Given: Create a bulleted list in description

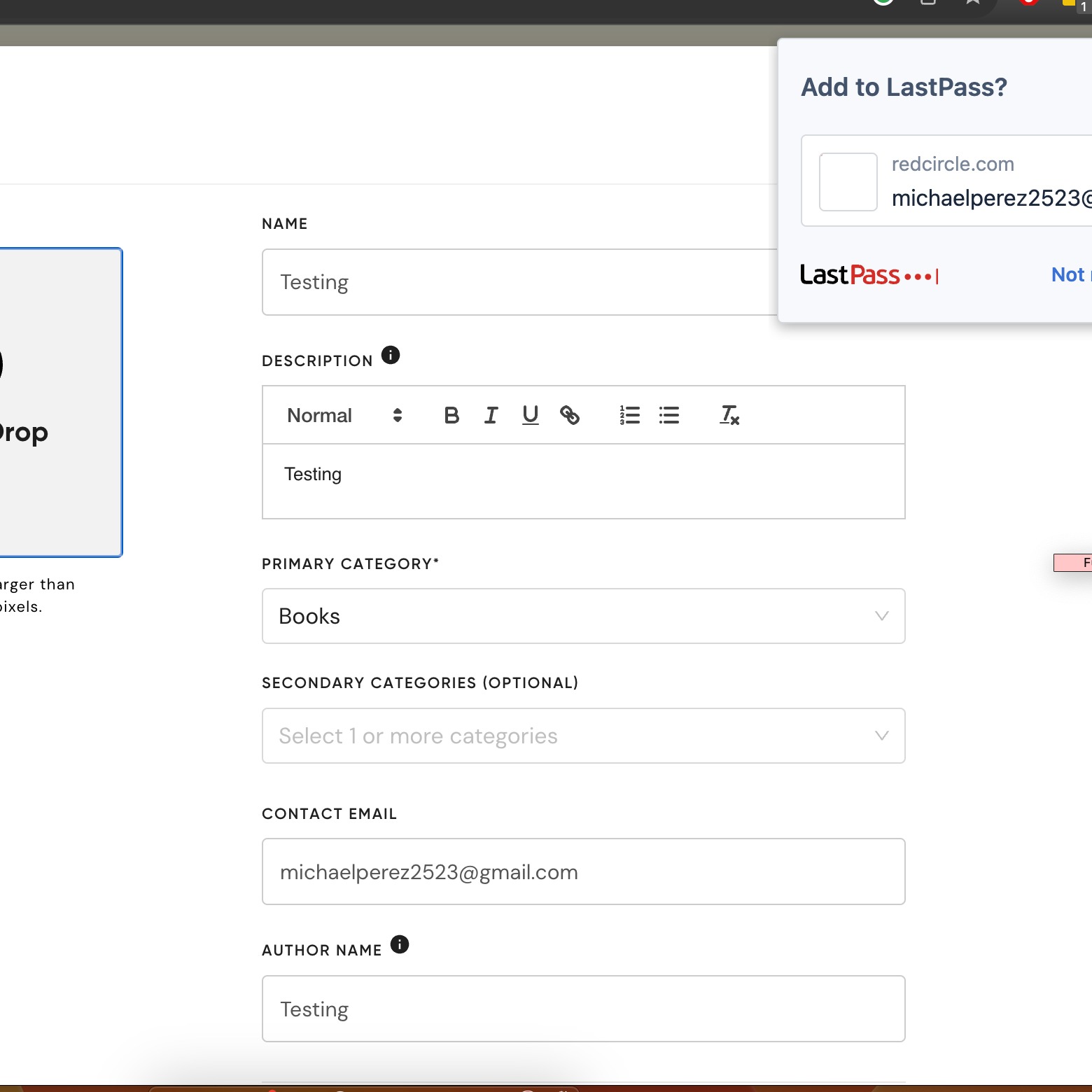Looking at the screenshot, I should tap(669, 415).
